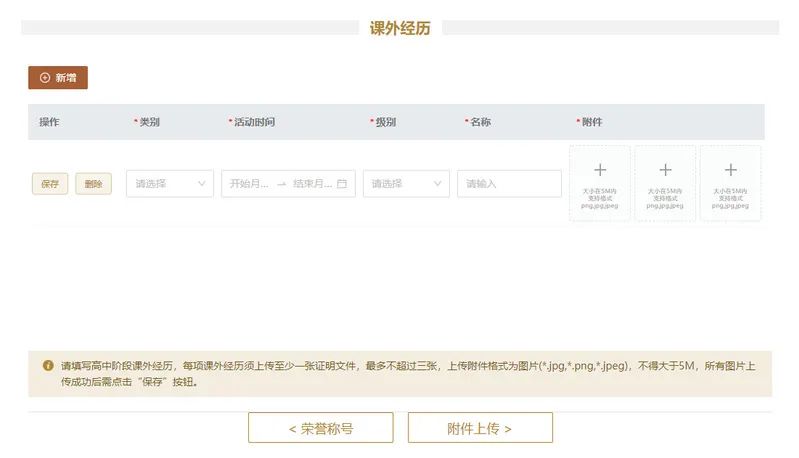Click the info icon in the notice bar
The width and height of the screenshot is (799, 458).
pos(47,366)
